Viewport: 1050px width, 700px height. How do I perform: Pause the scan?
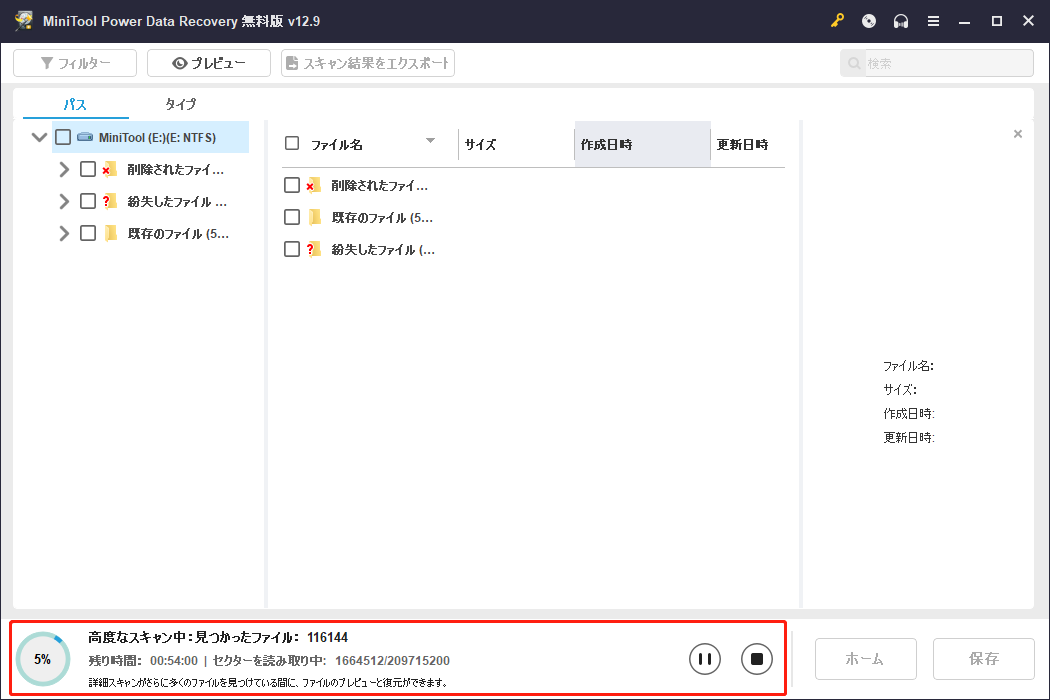click(704, 659)
